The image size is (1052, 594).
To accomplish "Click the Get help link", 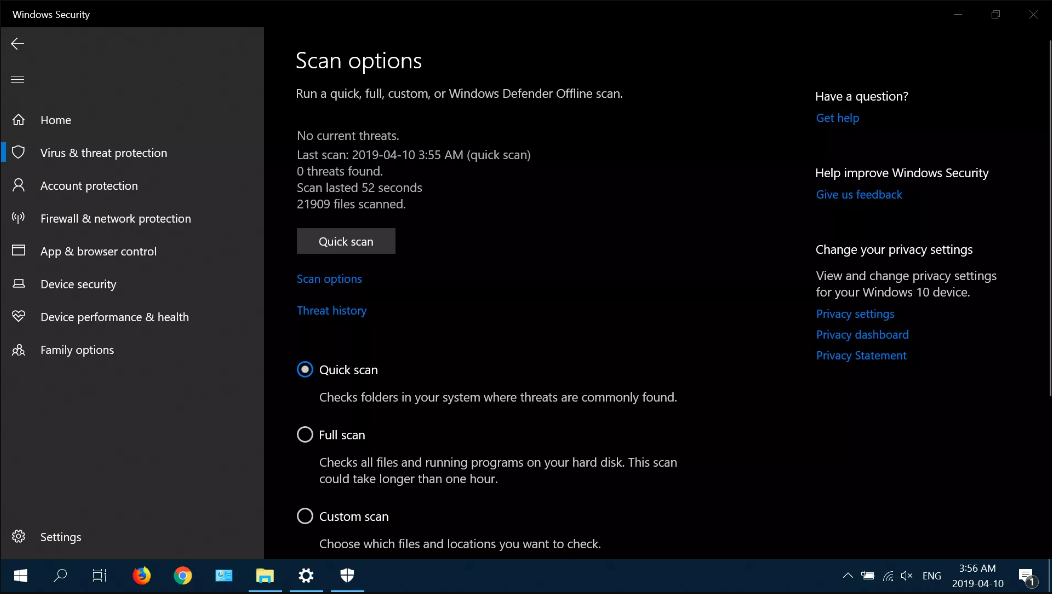I will click(x=837, y=118).
